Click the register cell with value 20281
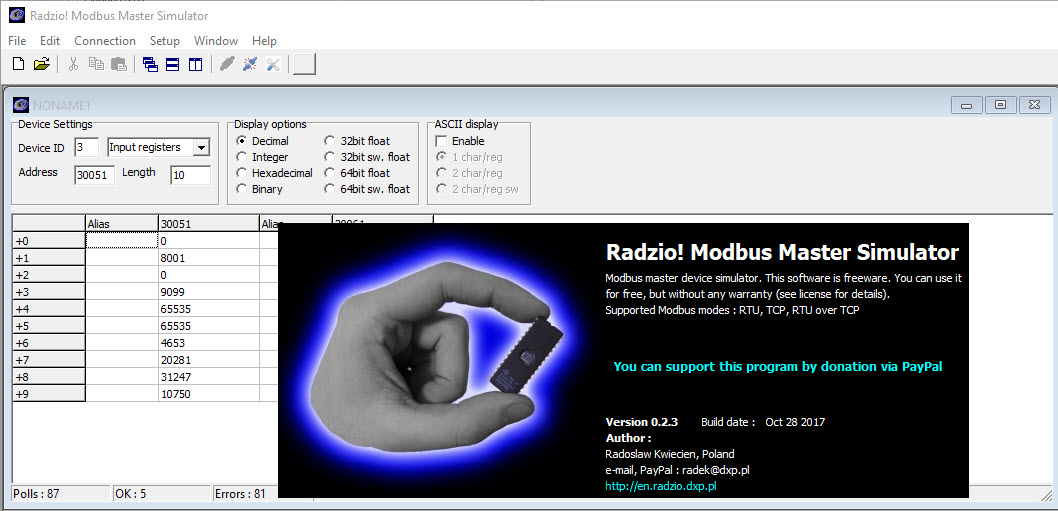Screen dimensions: 1058x511 (208, 359)
